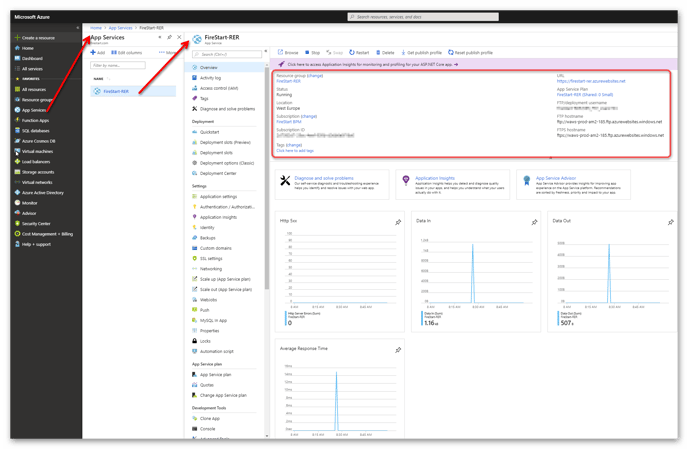Image resolution: width=688 pixels, height=449 pixels.
Task: Open the app URL link
Action: pyautogui.click(x=591, y=81)
